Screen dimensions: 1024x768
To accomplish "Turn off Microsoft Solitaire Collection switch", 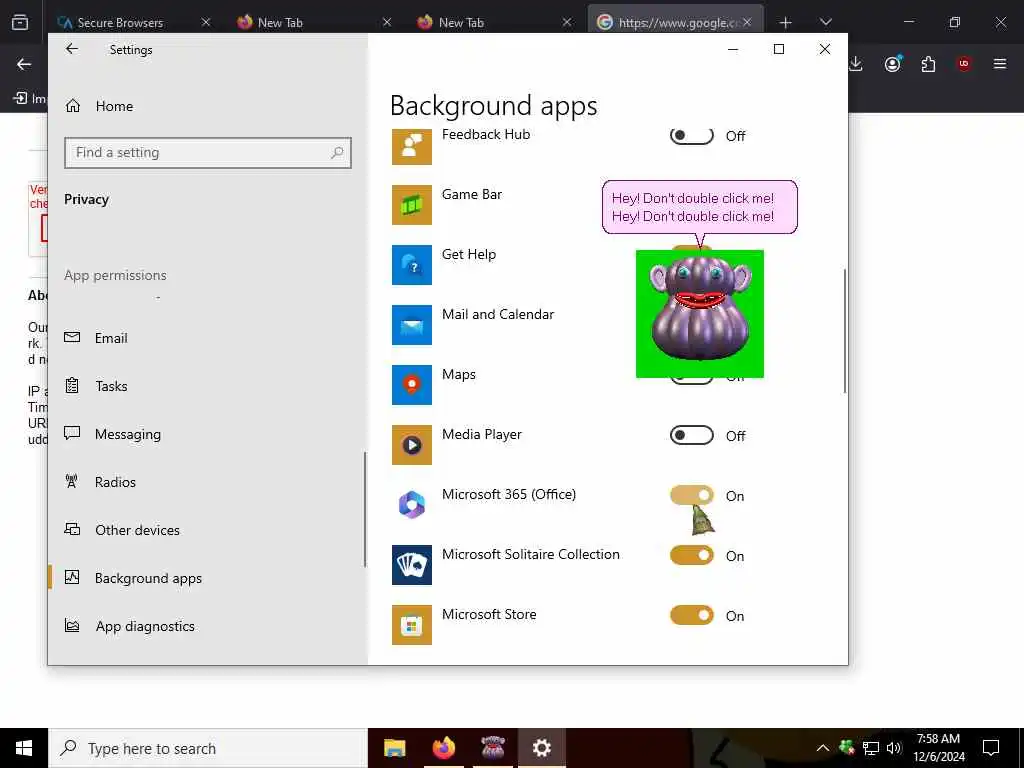I will 692,556.
